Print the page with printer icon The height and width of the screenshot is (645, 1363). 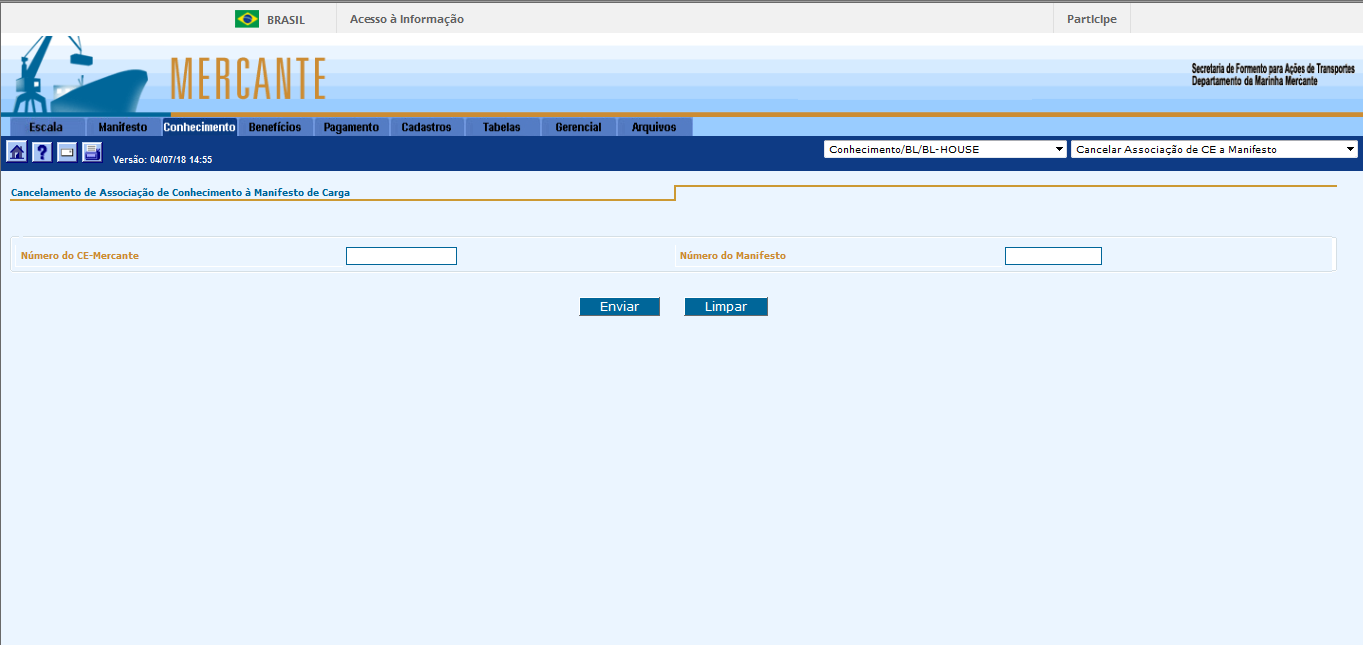(x=92, y=152)
